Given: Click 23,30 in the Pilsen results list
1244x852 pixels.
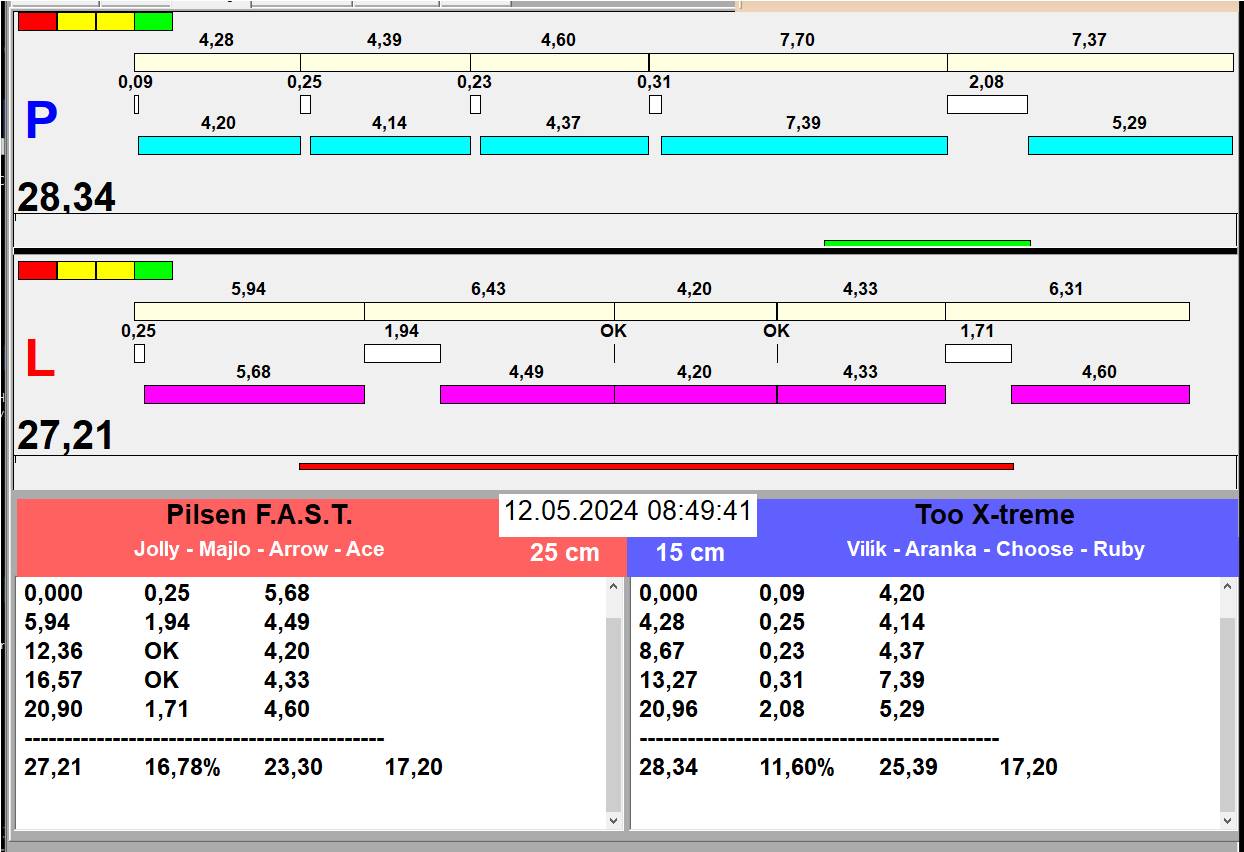Looking at the screenshot, I should click(x=293, y=768).
